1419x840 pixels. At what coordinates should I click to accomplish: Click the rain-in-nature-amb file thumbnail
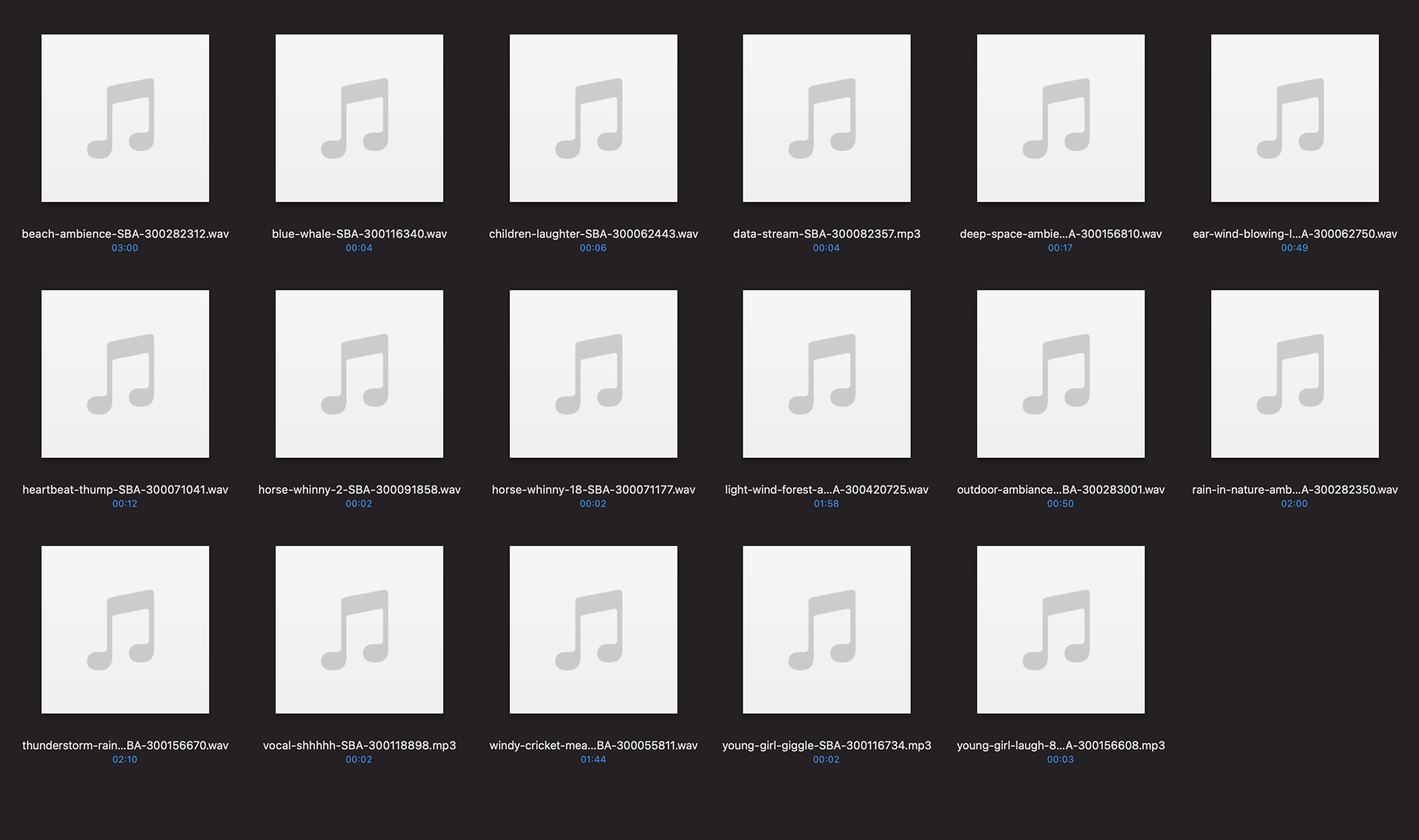click(1295, 374)
